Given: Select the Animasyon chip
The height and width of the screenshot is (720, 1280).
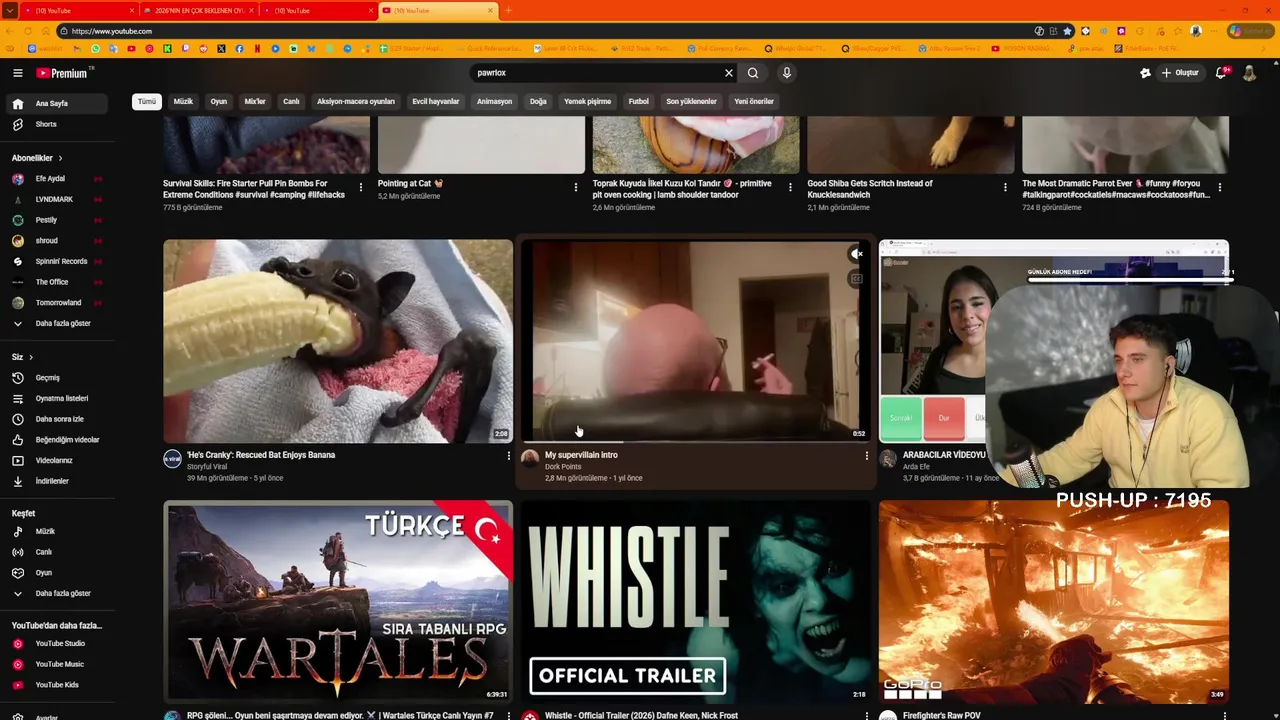Looking at the screenshot, I should click(x=494, y=101).
